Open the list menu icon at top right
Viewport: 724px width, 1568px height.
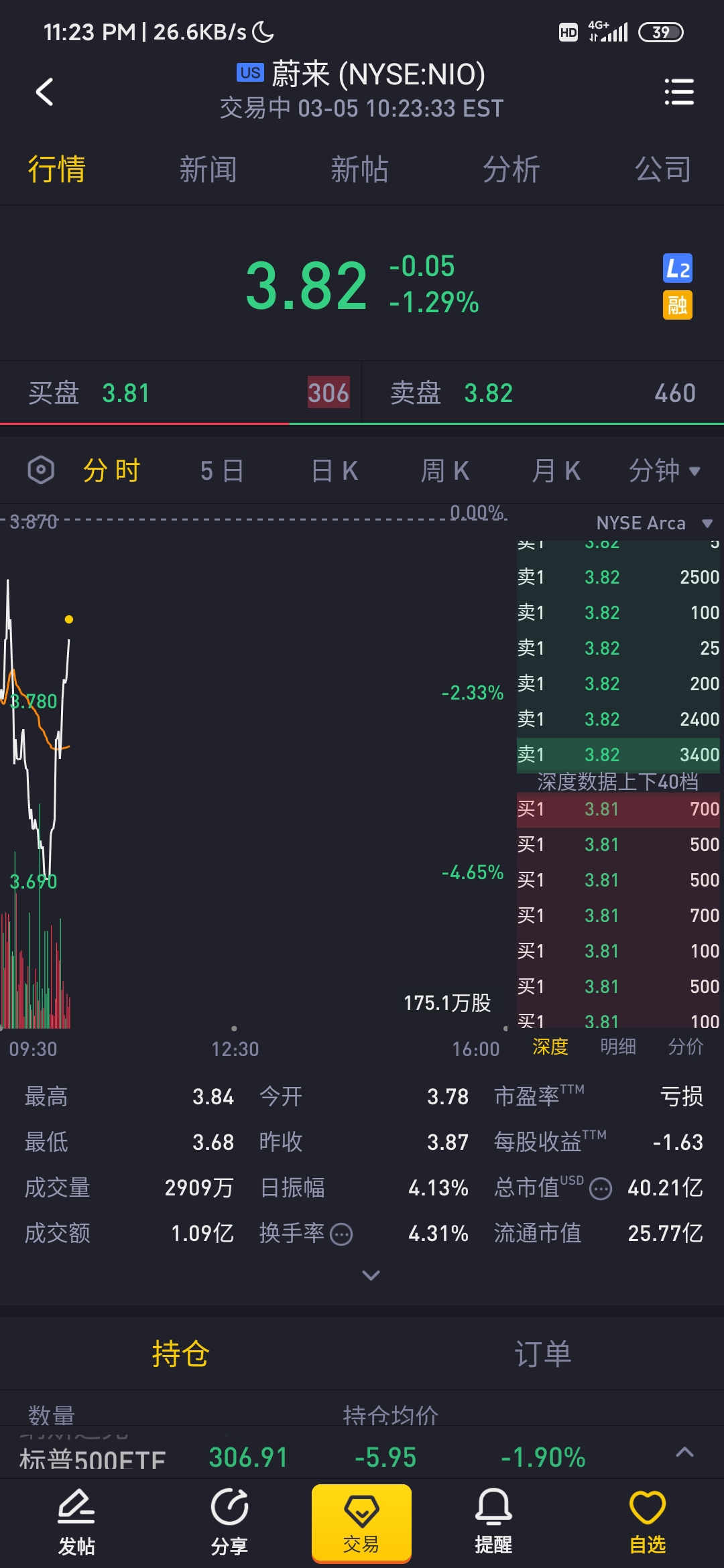pyautogui.click(x=678, y=92)
